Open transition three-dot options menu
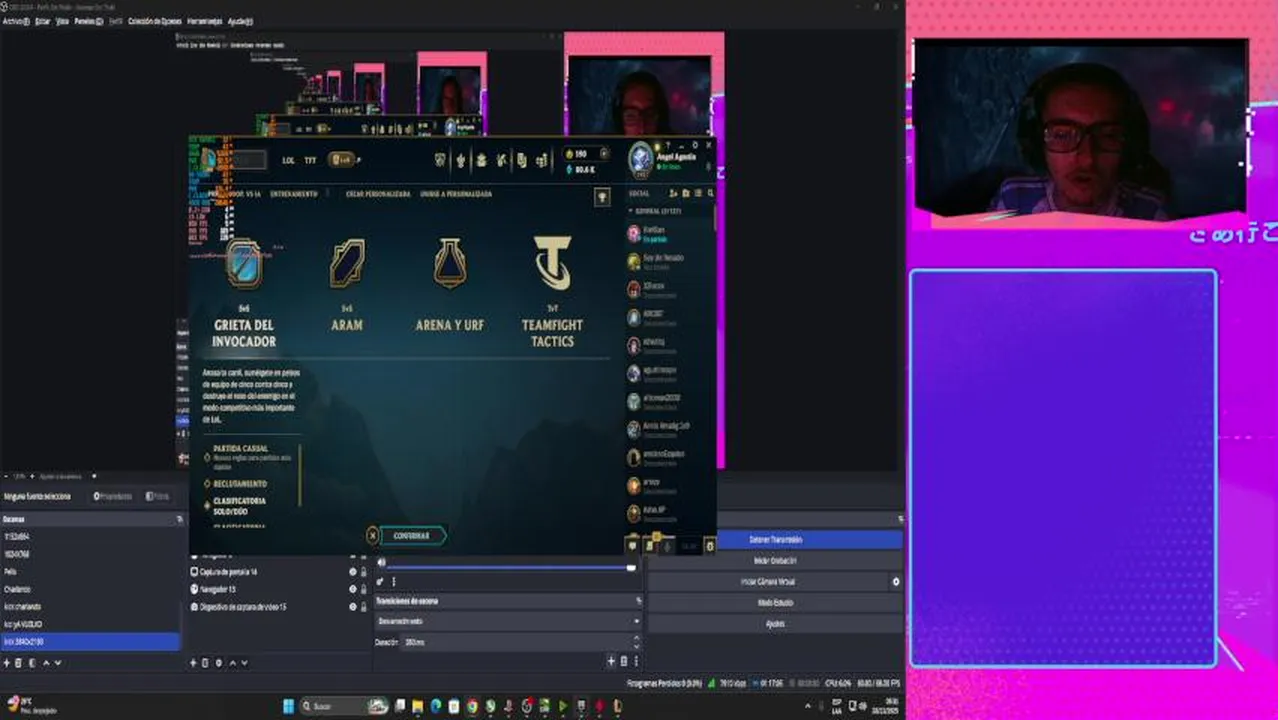This screenshot has height=720, width=1278. pyautogui.click(x=636, y=661)
